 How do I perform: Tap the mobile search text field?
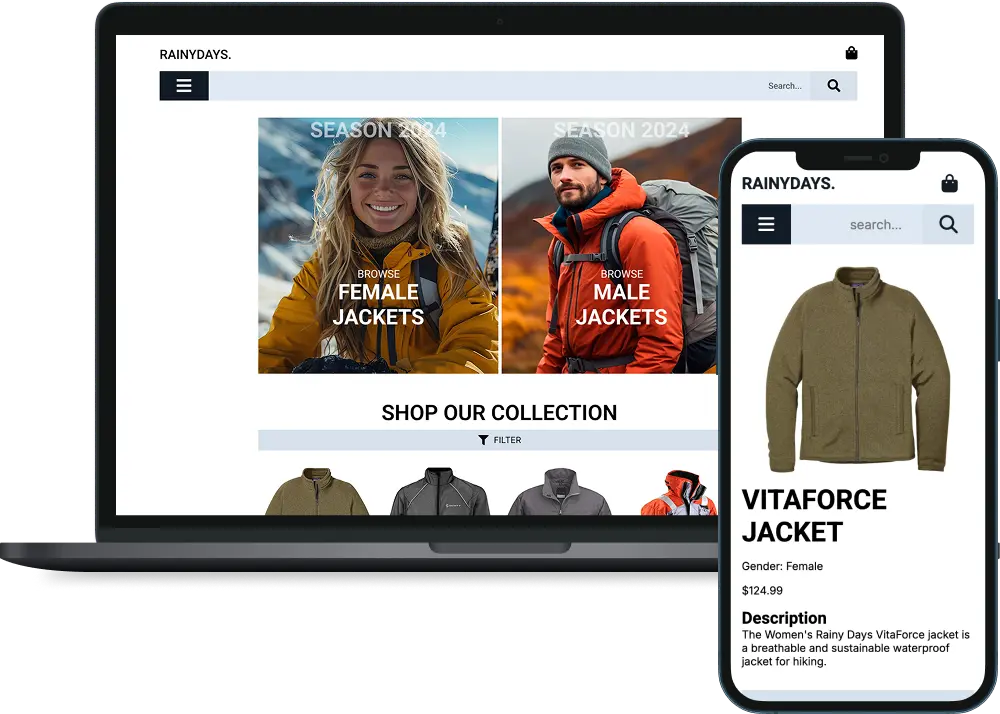pos(875,224)
